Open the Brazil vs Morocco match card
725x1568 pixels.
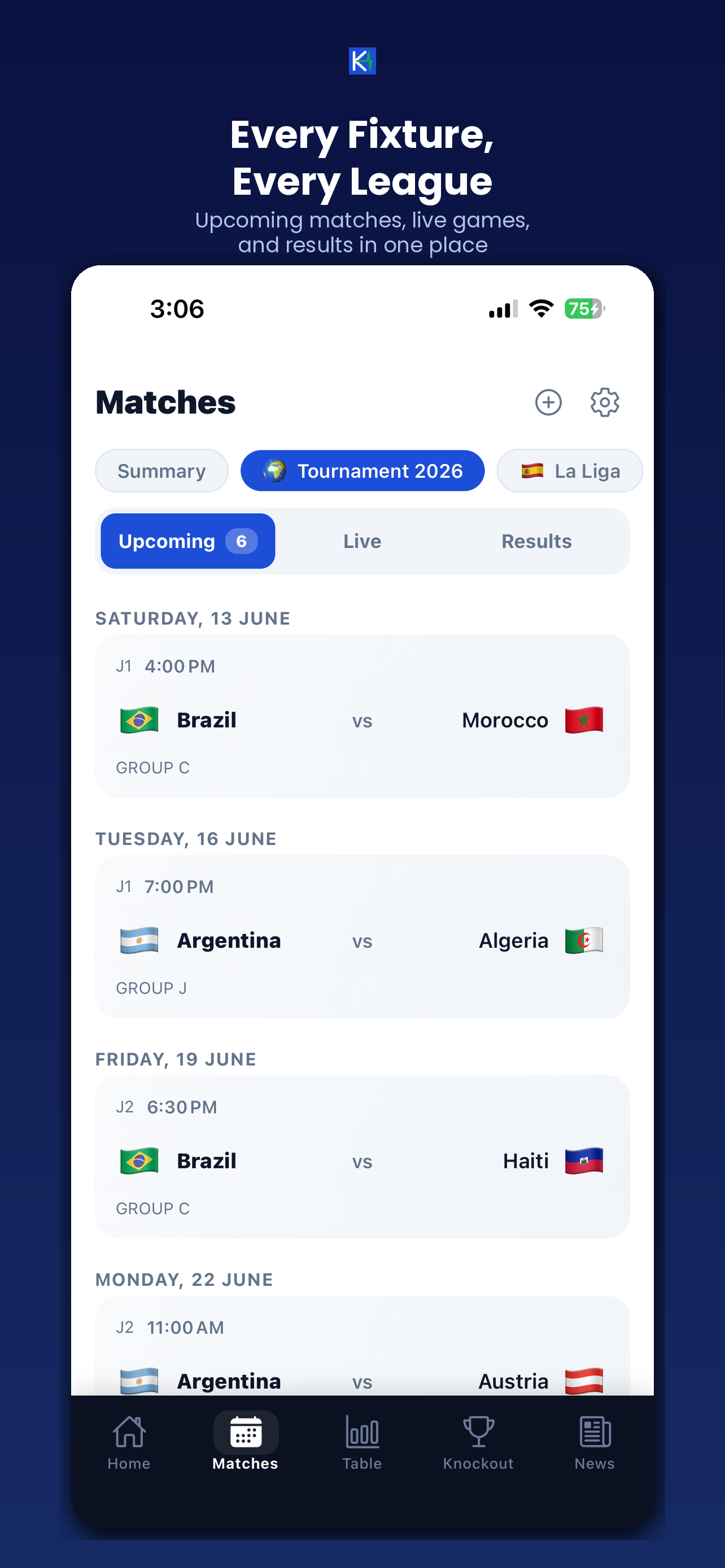362,716
